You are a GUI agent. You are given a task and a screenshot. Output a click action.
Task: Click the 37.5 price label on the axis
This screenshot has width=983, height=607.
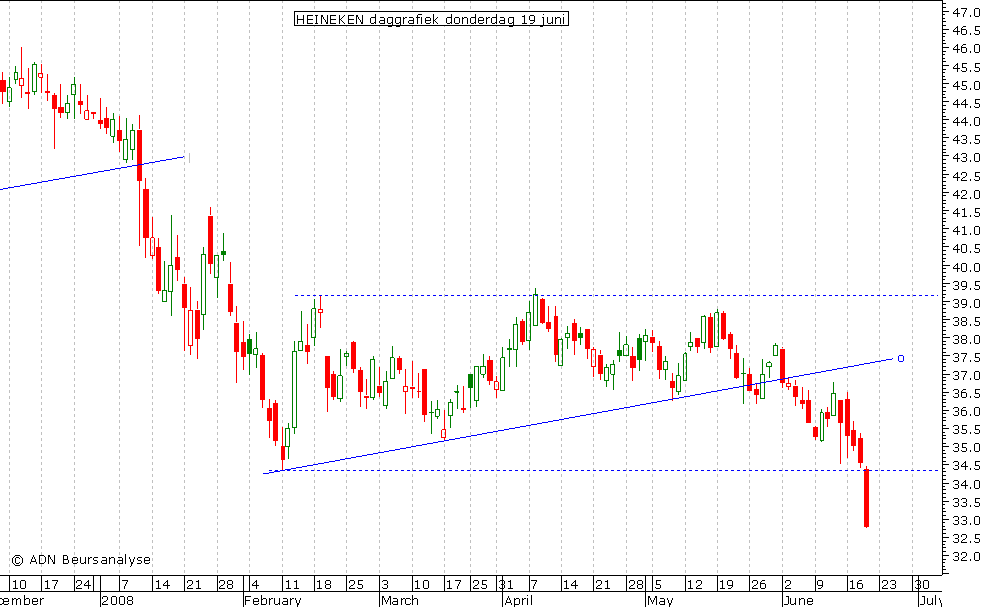click(x=966, y=357)
